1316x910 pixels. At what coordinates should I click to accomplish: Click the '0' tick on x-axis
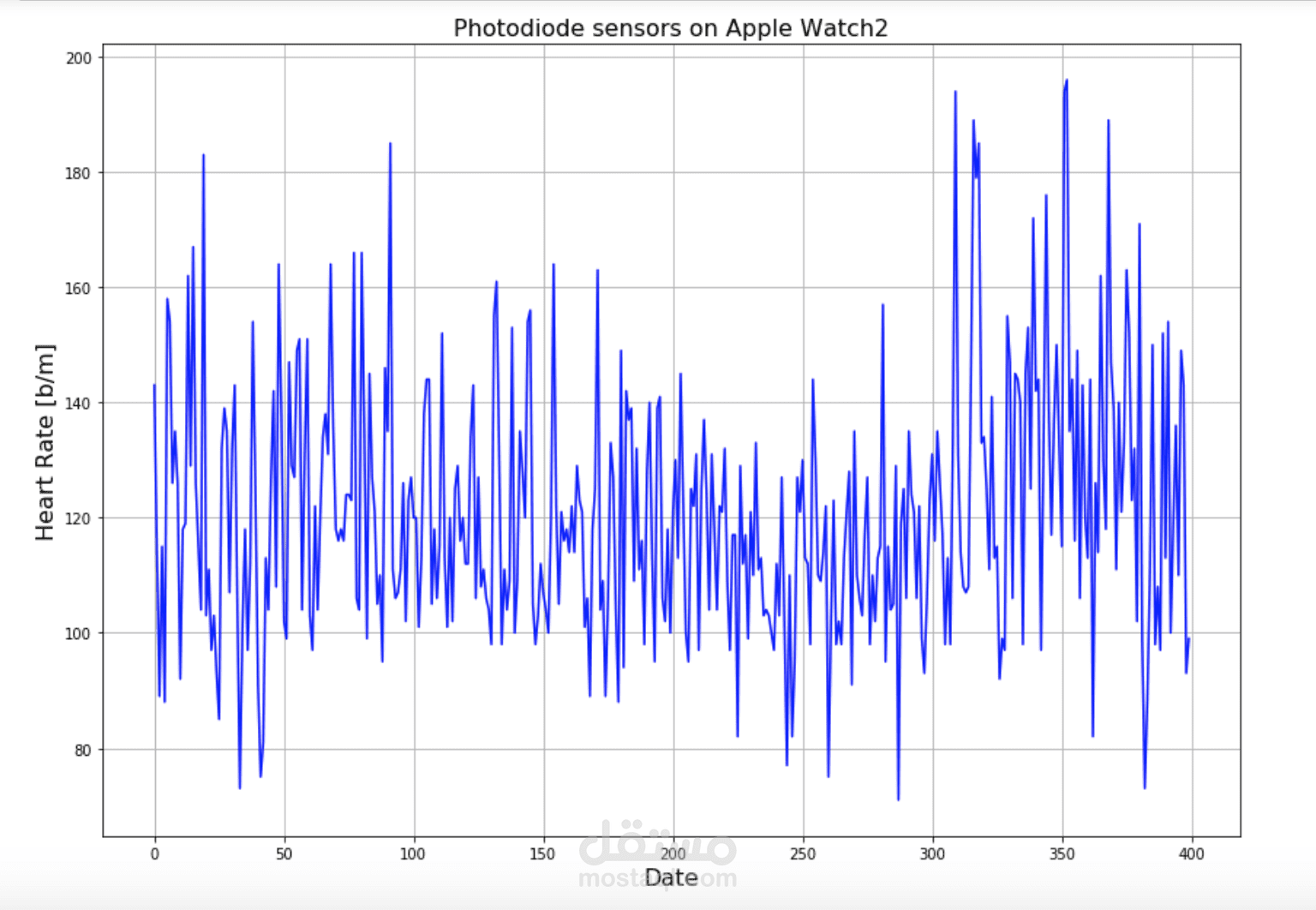pyautogui.click(x=155, y=853)
